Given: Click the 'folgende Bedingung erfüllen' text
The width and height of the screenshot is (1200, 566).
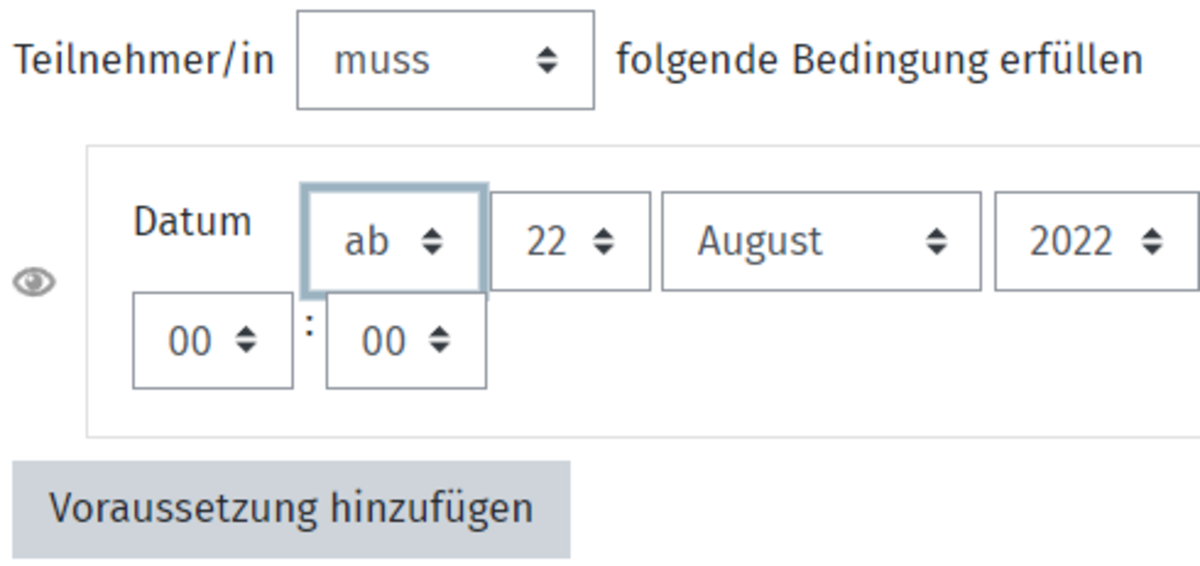Looking at the screenshot, I should tap(879, 60).
